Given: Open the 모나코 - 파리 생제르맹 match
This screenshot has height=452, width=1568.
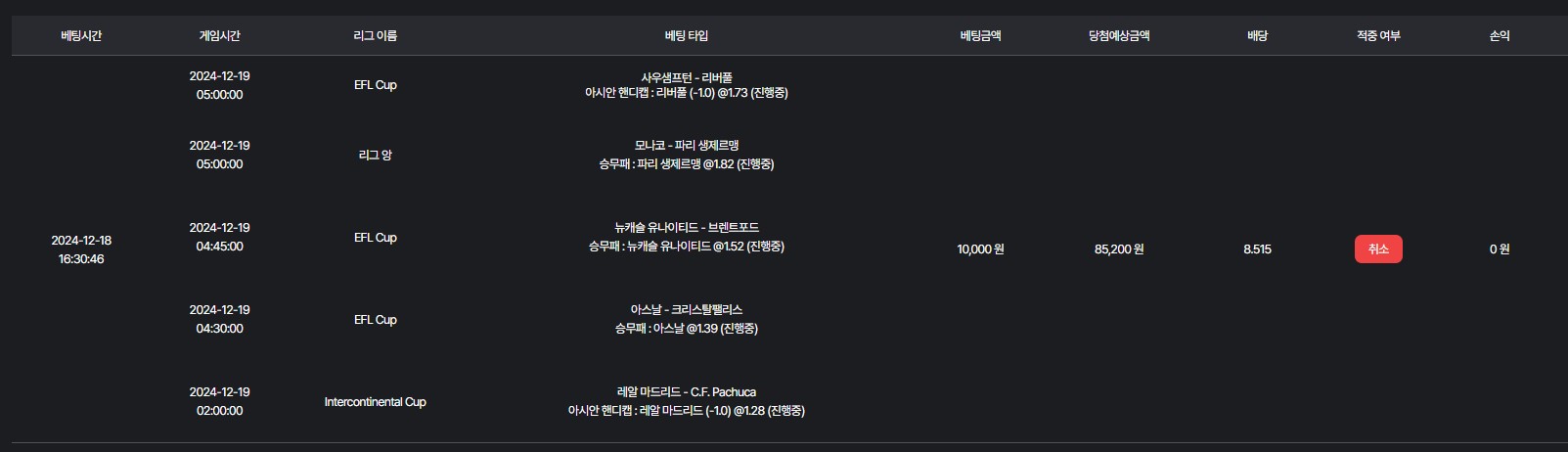Looking at the screenshot, I should 686,146.
